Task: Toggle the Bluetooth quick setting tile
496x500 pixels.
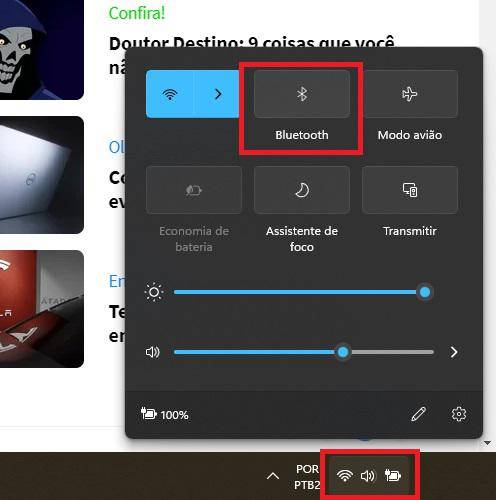Action: (x=302, y=94)
